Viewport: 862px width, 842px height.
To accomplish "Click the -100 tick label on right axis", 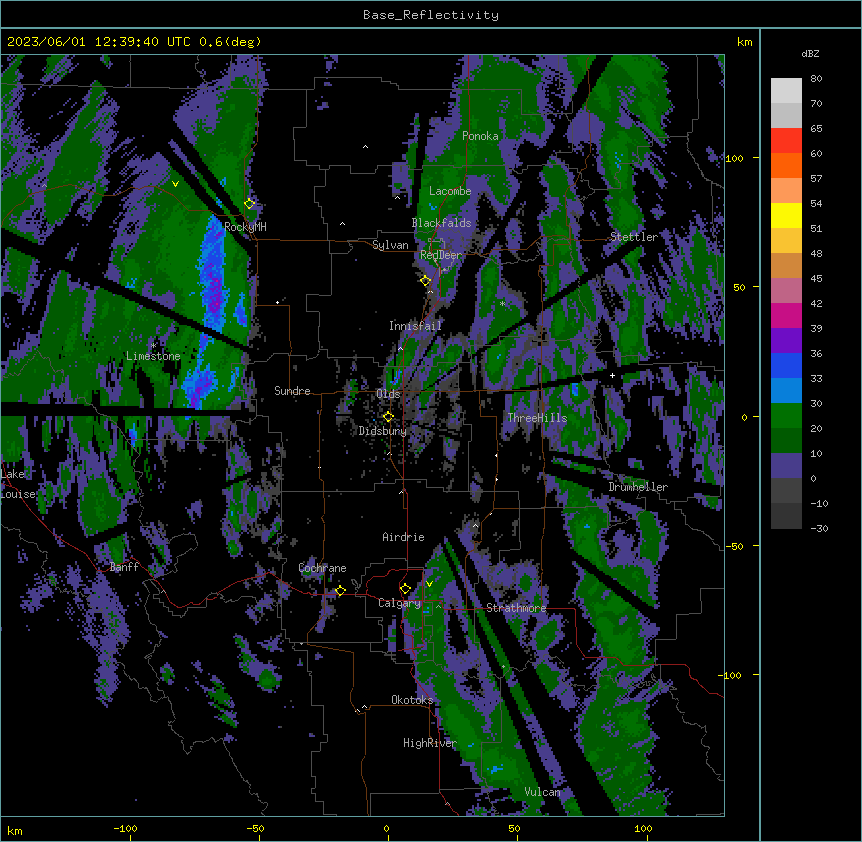I will 730,675.
